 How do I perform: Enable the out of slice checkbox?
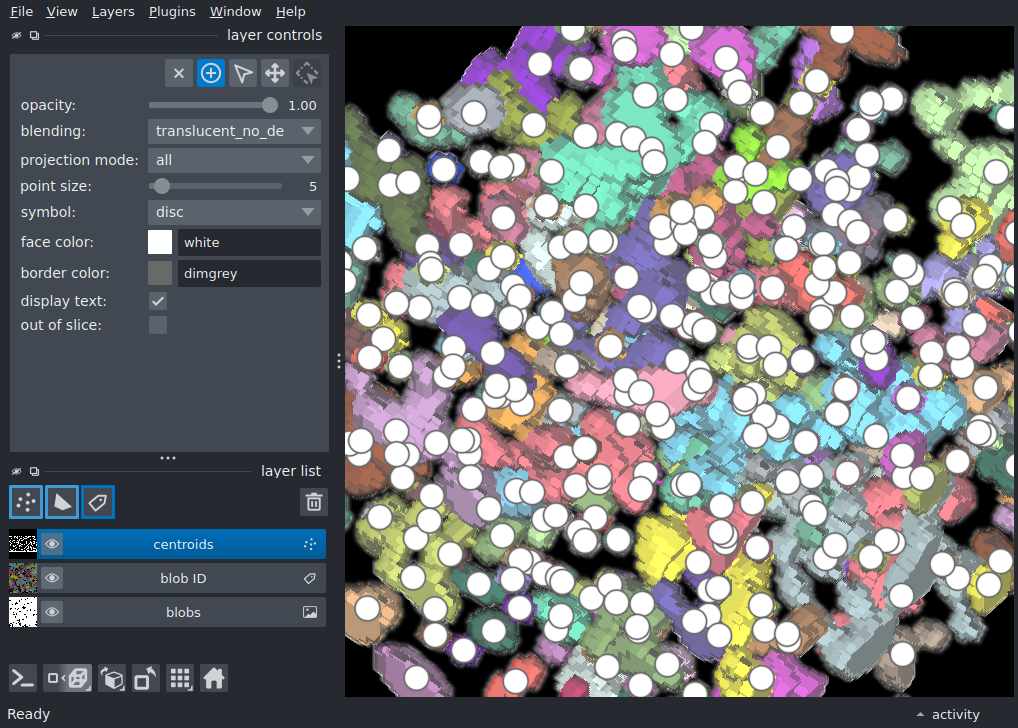(x=158, y=325)
